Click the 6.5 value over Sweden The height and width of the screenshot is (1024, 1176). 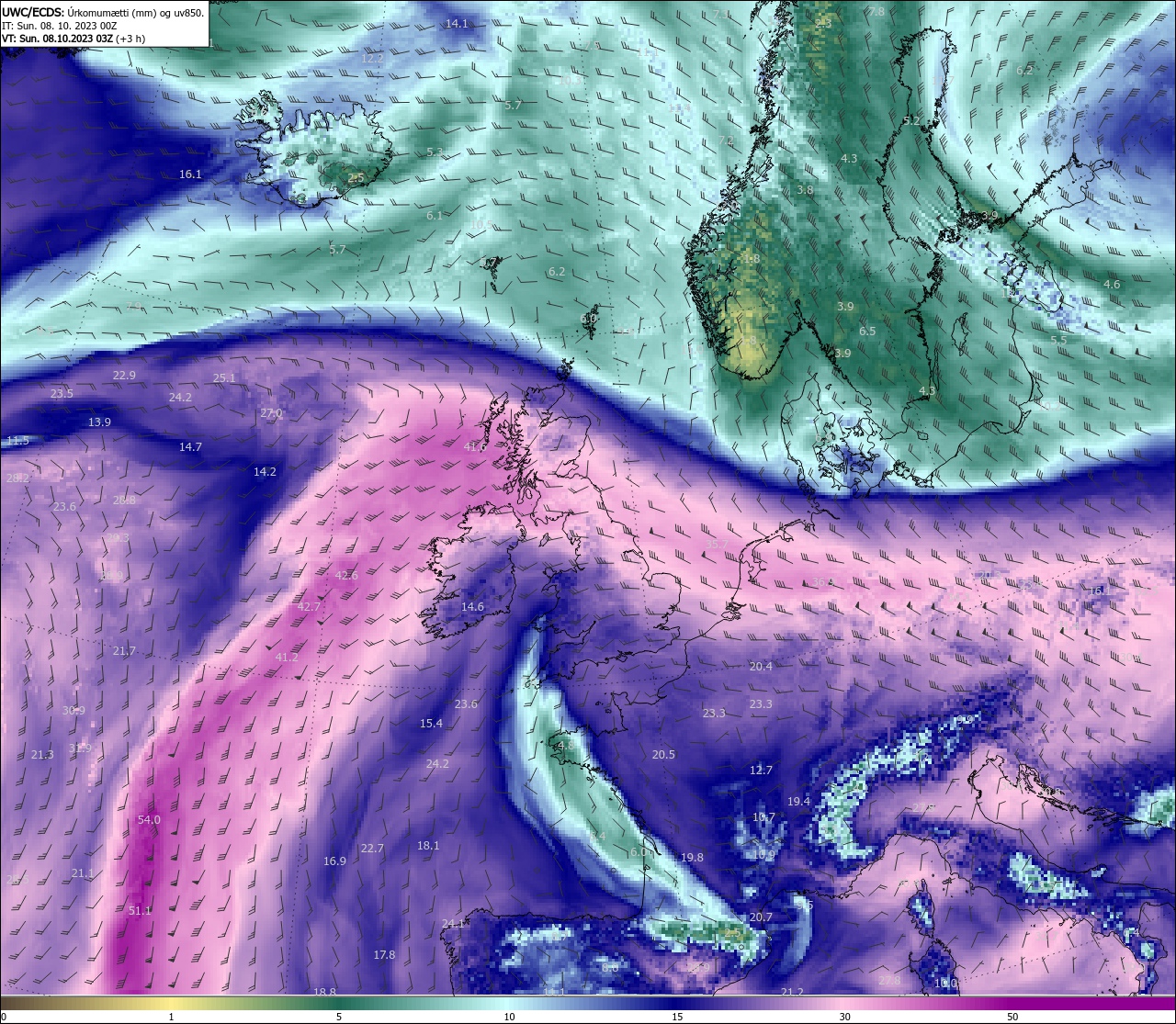[x=867, y=332]
